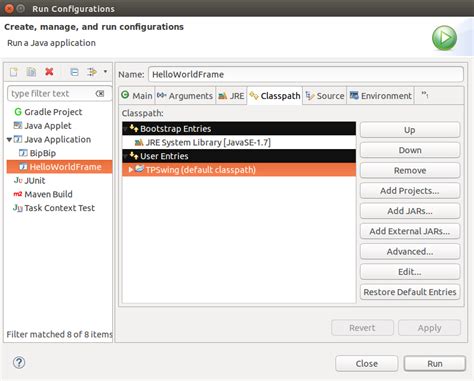This screenshot has height=381, width=474.
Task: Select the HelloWorldFrame configuration
Action: tap(59, 167)
